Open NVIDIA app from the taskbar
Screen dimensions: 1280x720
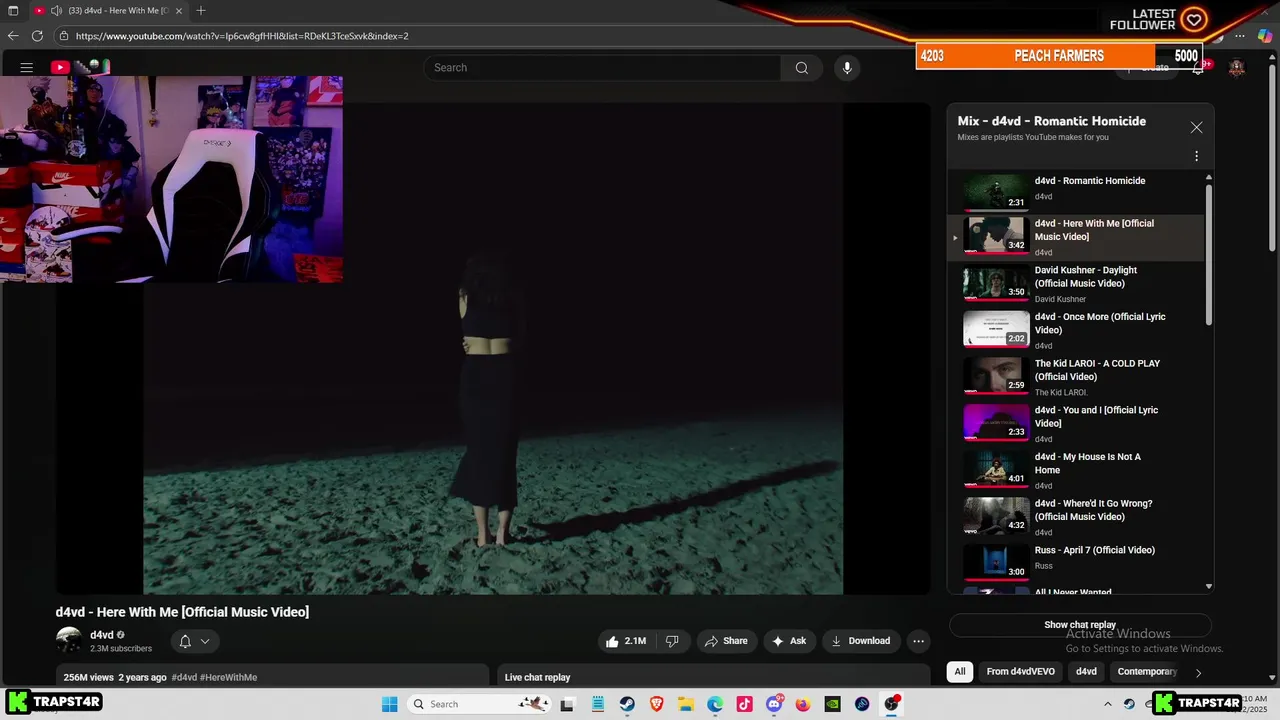[x=832, y=704]
